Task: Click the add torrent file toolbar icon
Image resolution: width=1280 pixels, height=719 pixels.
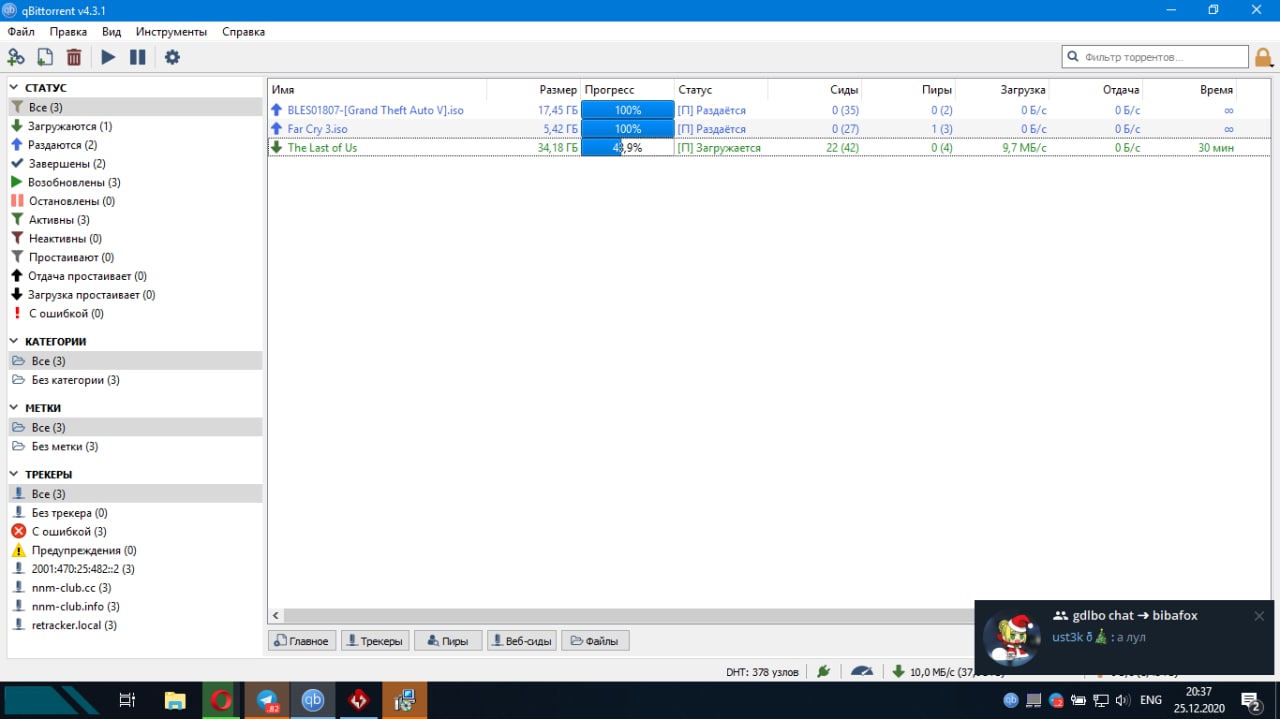Action: (45, 57)
